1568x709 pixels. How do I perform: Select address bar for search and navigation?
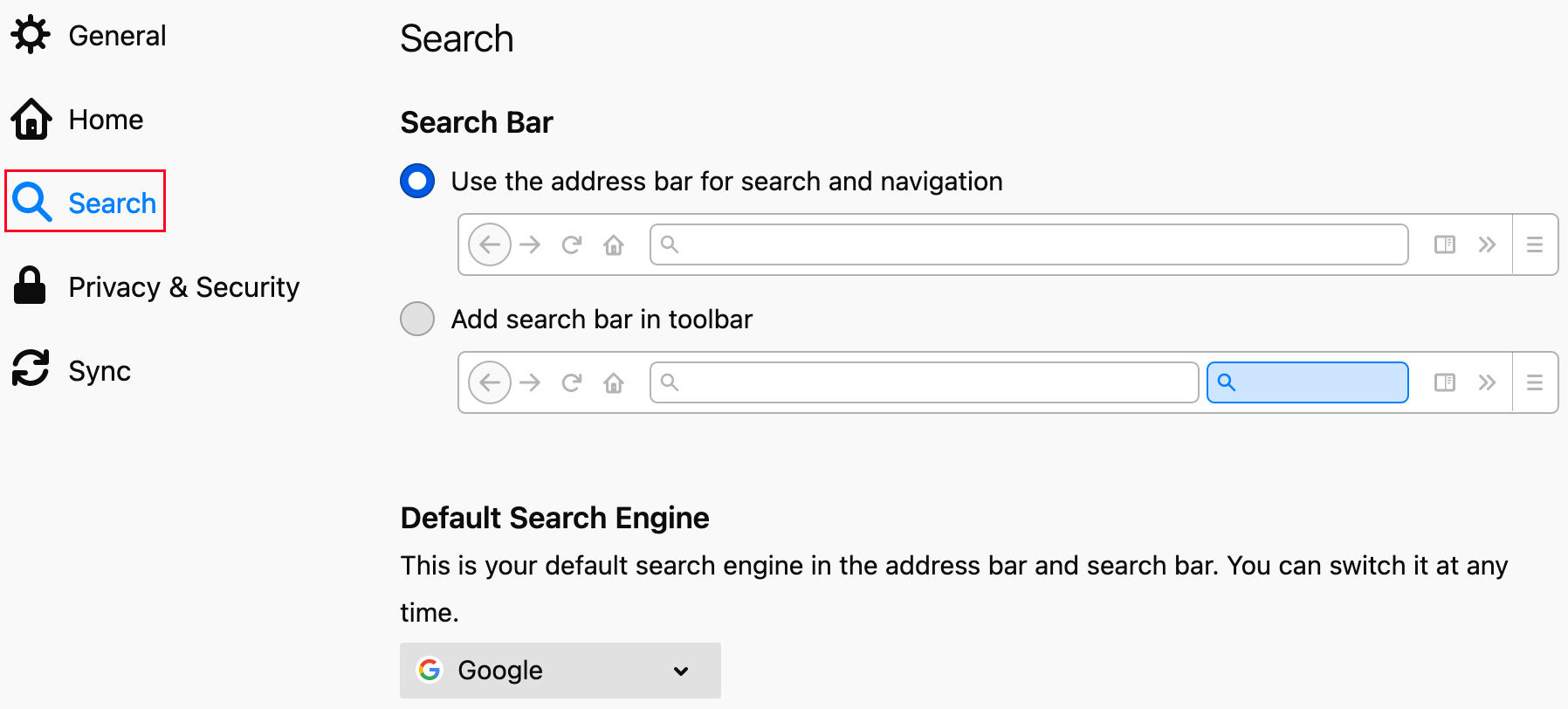tap(417, 181)
